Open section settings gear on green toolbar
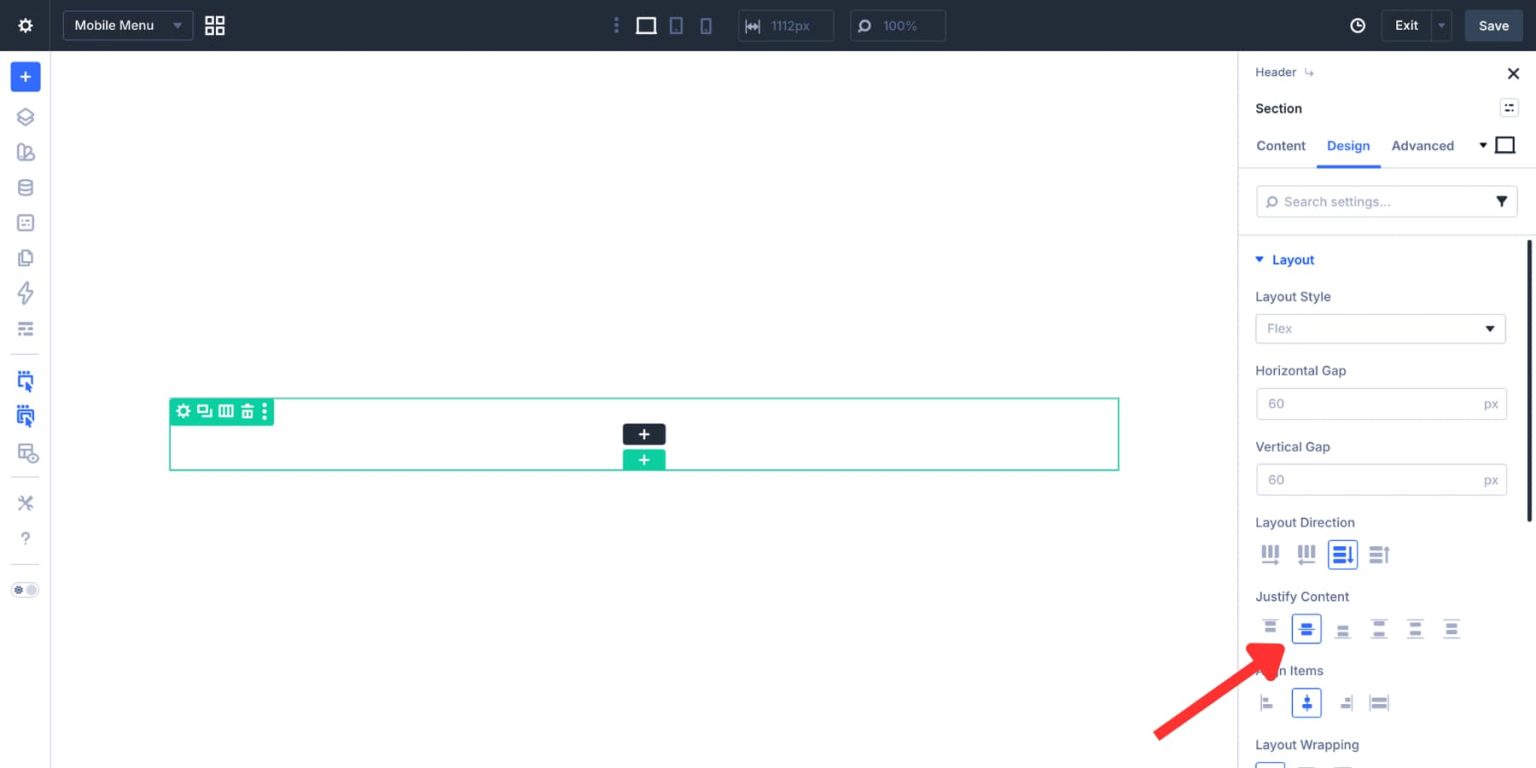 [x=183, y=411]
